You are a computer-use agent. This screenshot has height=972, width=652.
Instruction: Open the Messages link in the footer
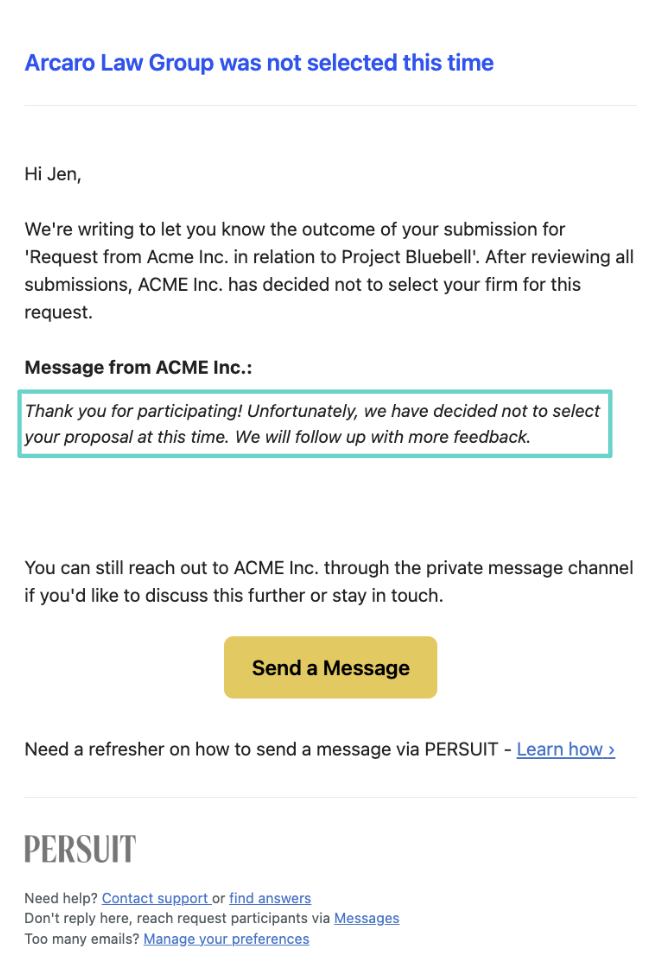[x=366, y=918]
